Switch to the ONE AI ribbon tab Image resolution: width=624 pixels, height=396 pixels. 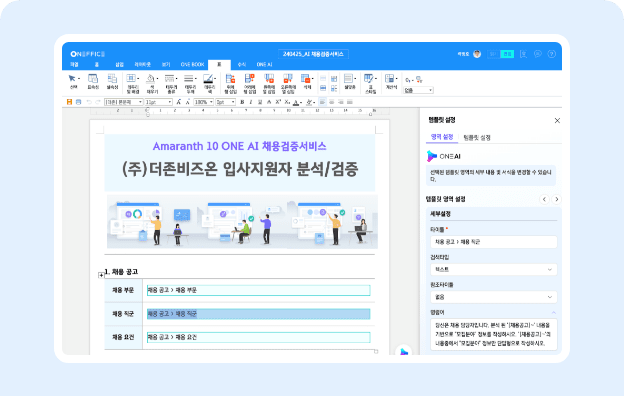pos(264,64)
